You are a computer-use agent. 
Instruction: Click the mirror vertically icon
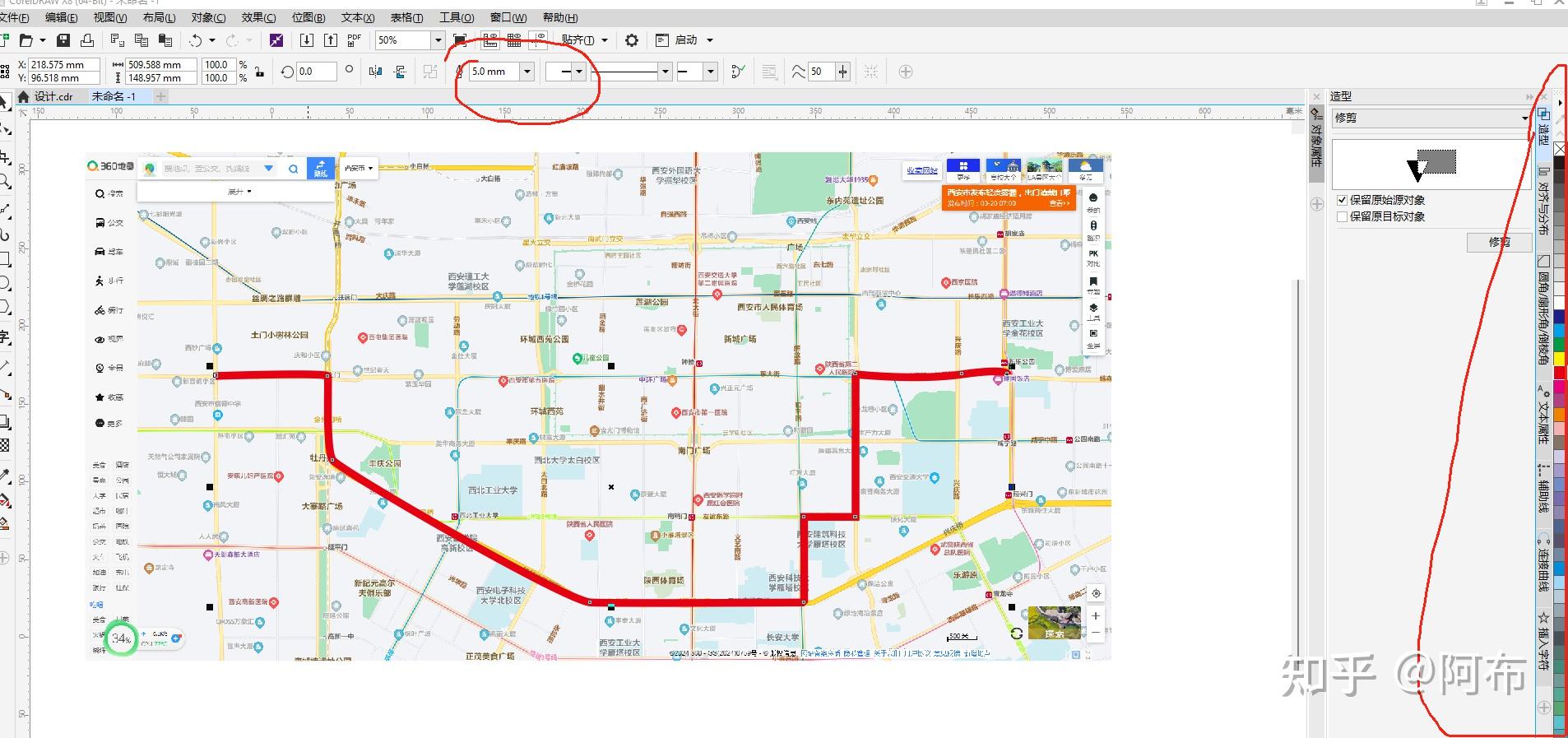pos(401,72)
